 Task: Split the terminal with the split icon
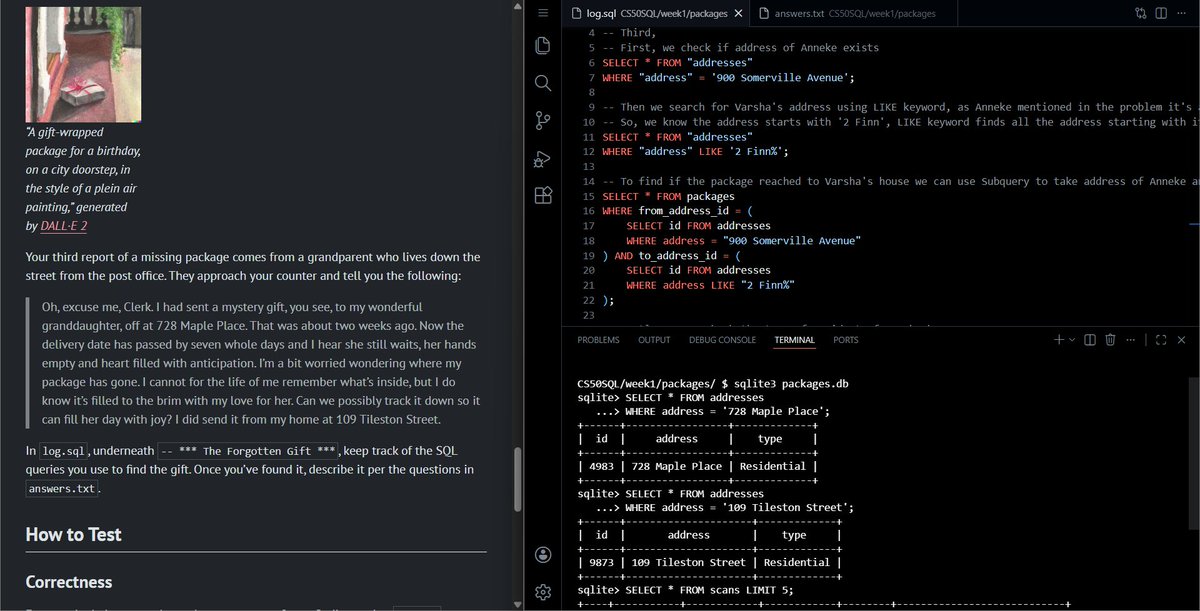(1089, 340)
